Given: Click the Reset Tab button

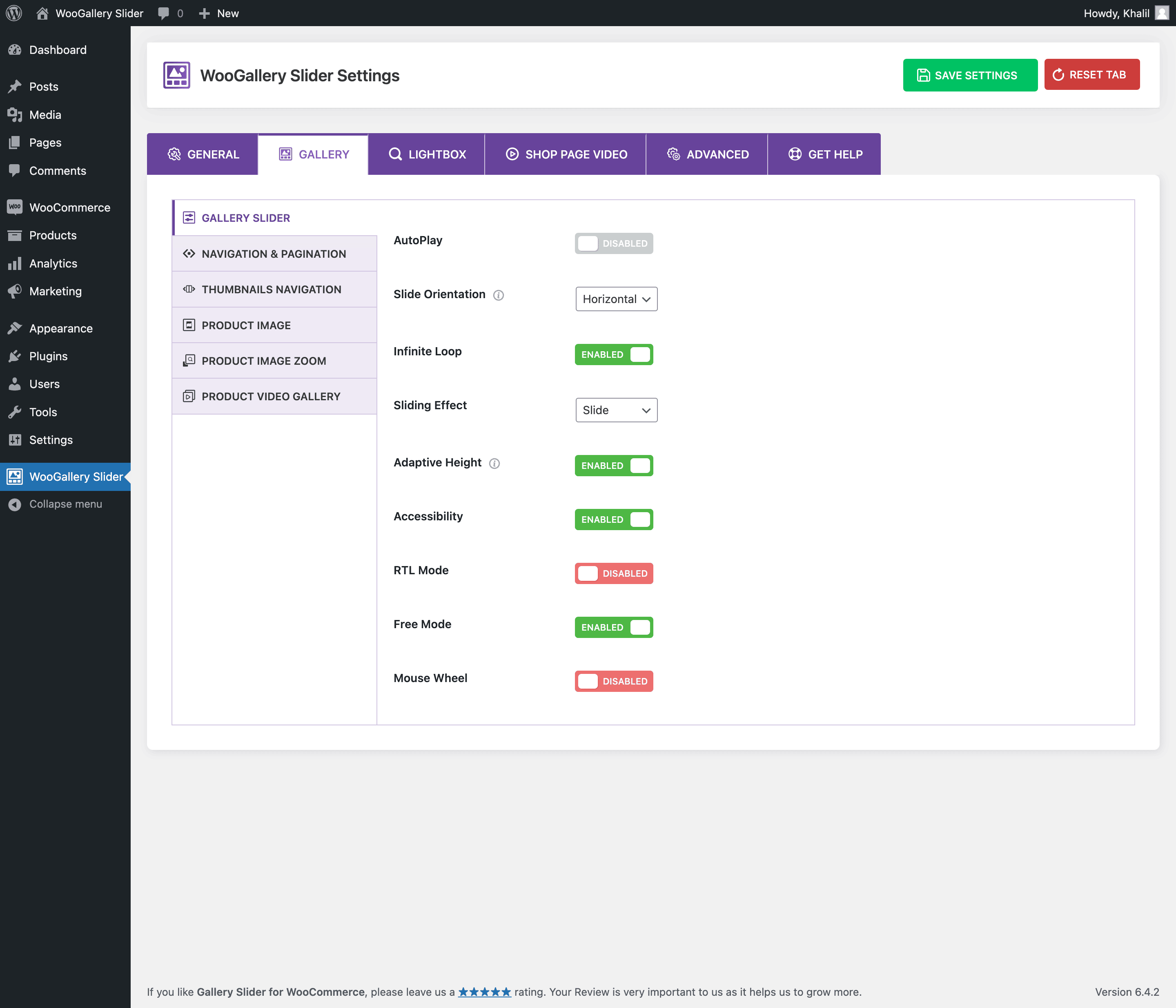Looking at the screenshot, I should [1091, 74].
